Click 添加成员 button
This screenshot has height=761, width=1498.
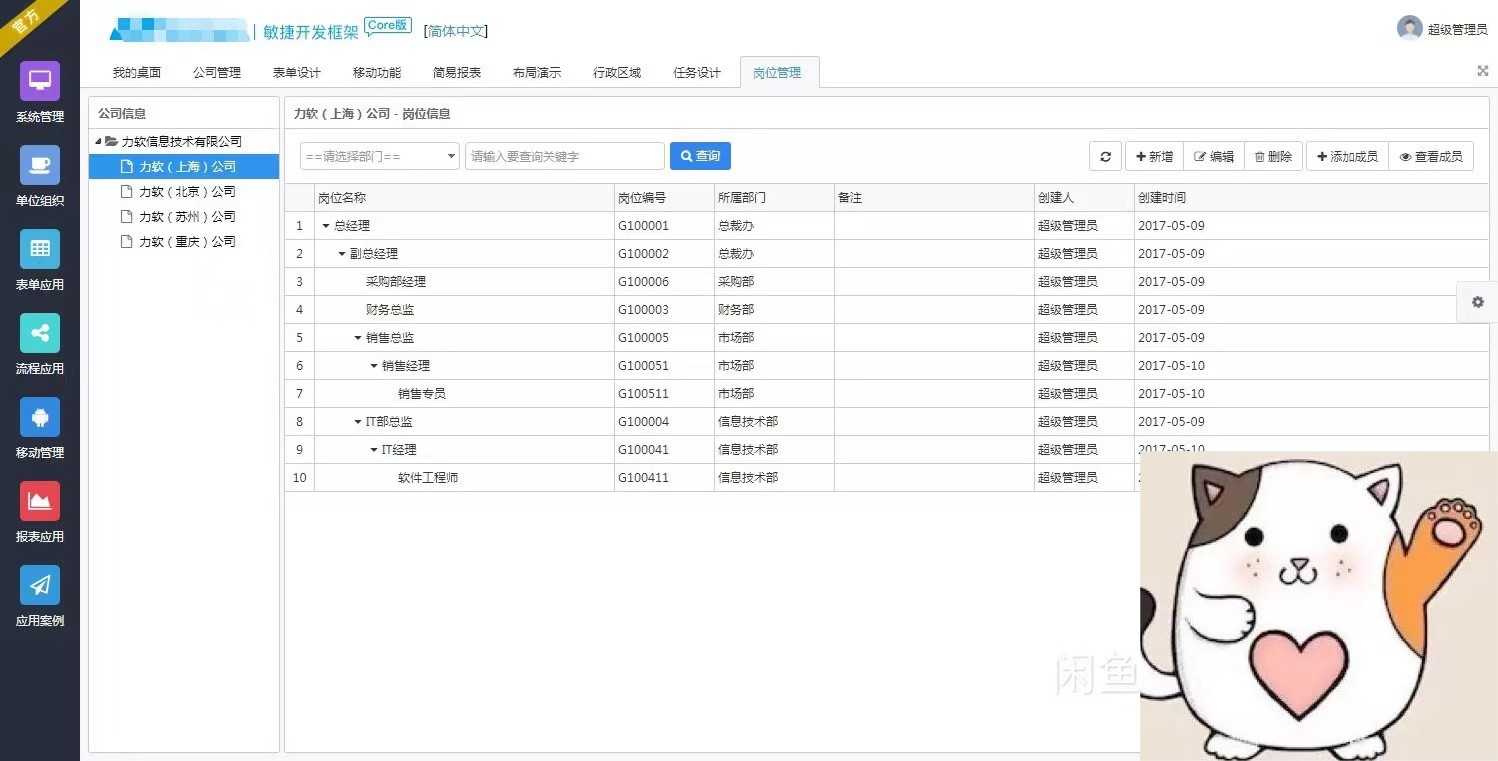point(1347,156)
